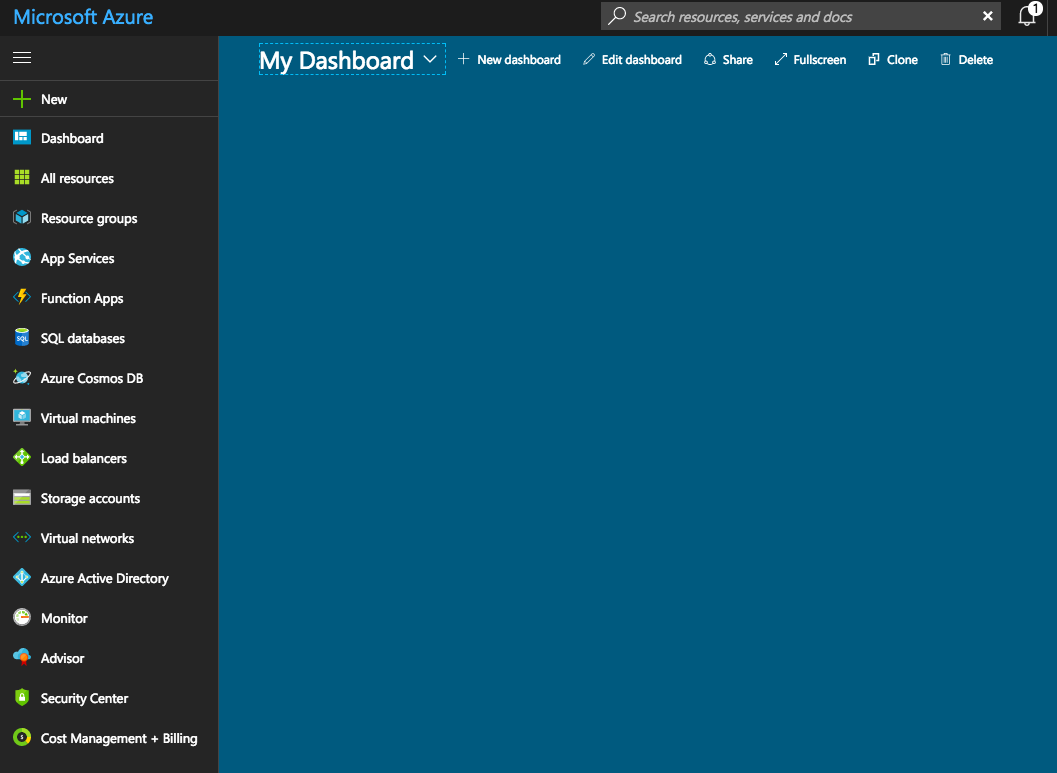The width and height of the screenshot is (1057, 773).
Task: Open the Security Center shield icon
Action: [x=21, y=698]
